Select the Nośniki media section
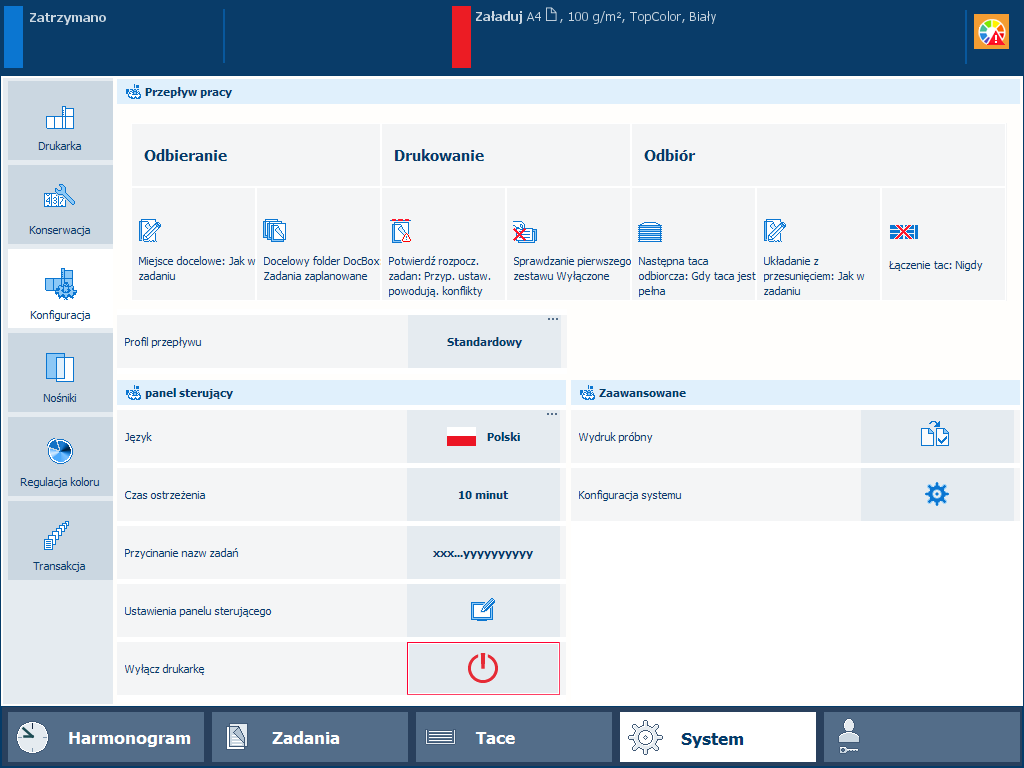This screenshot has height=768, width=1024. (60, 372)
